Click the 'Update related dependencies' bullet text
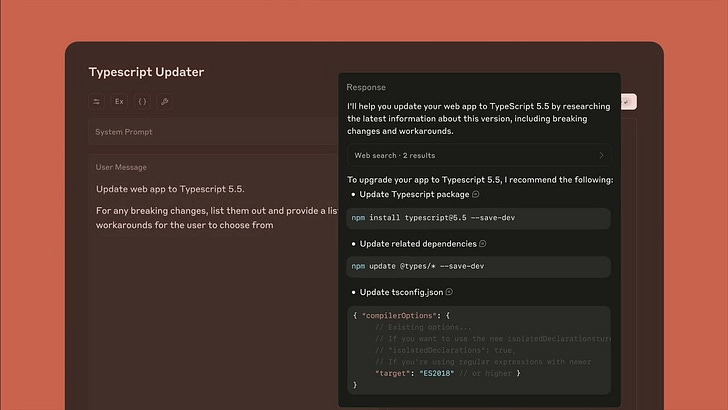 coord(418,244)
